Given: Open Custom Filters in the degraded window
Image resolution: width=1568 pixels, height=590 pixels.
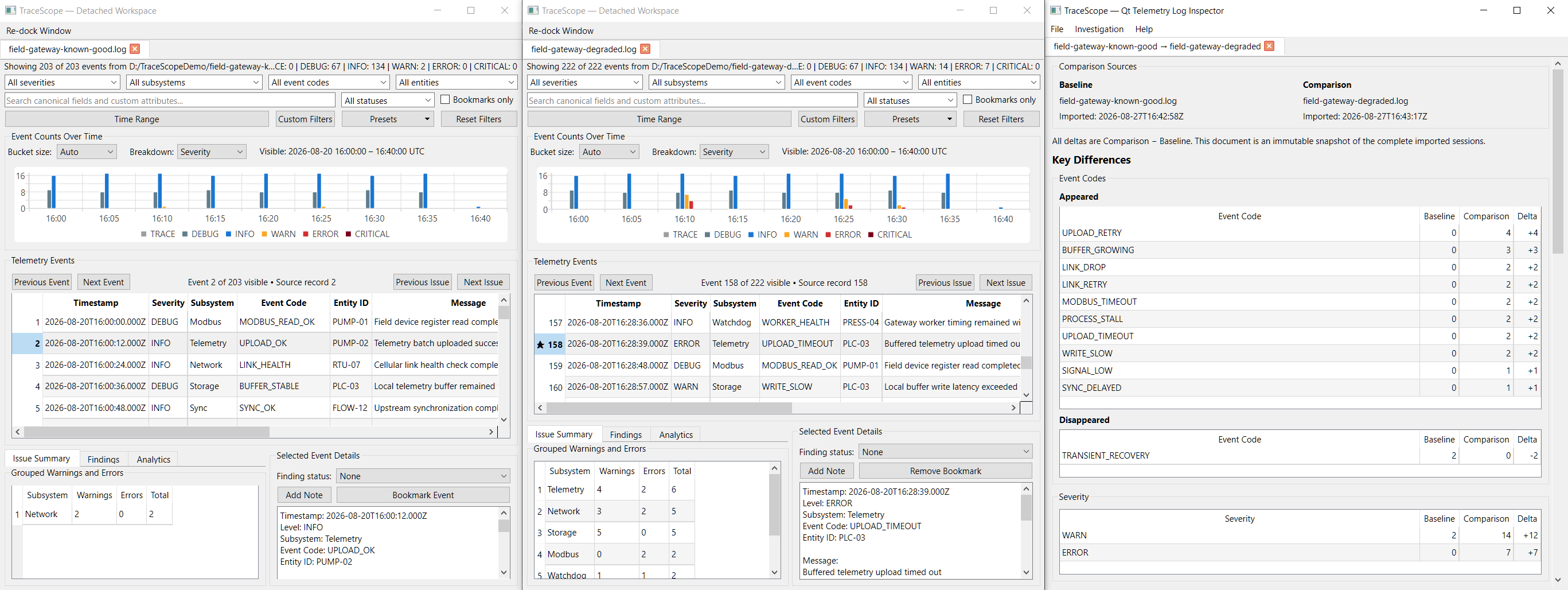Looking at the screenshot, I should tap(827, 119).
